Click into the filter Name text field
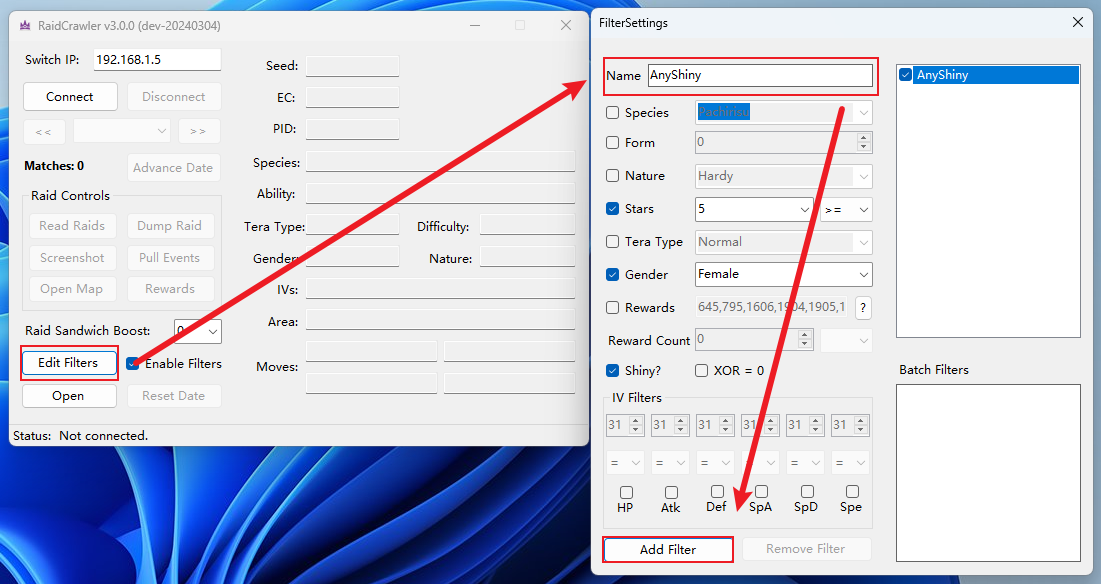Screen dimensions: 1101x584 pos(759,75)
